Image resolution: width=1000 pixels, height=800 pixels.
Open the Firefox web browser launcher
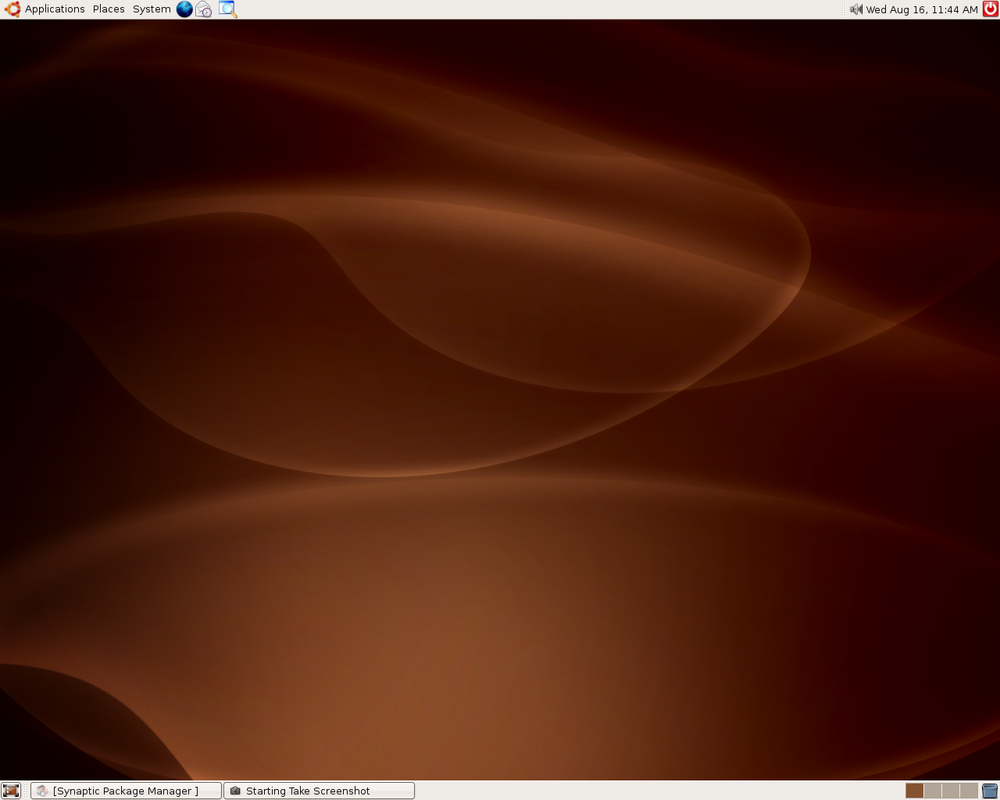coord(184,9)
